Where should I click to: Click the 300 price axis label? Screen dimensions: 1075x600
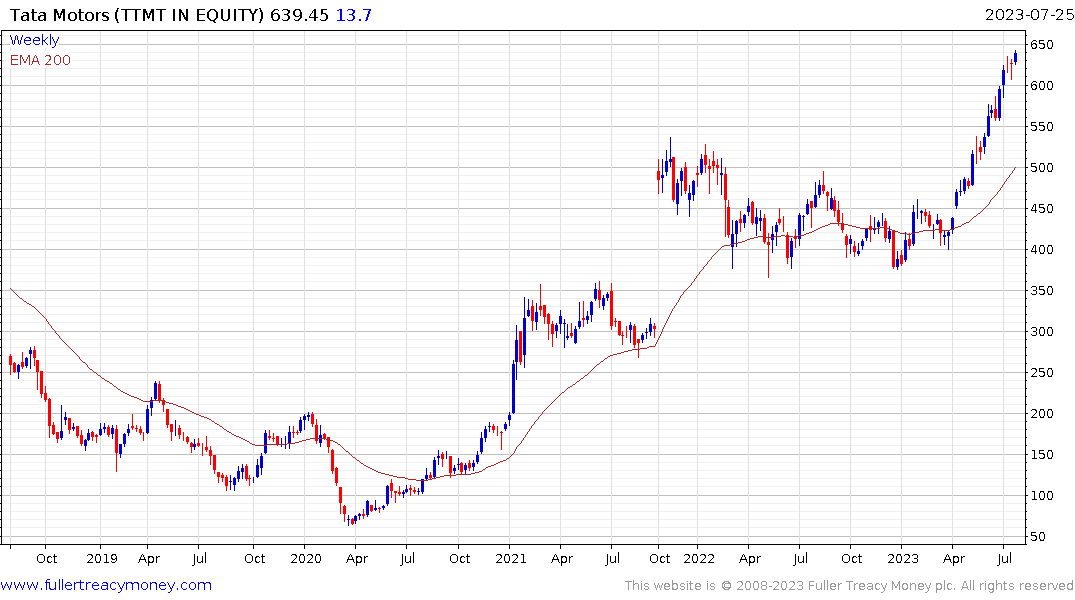(1041, 331)
